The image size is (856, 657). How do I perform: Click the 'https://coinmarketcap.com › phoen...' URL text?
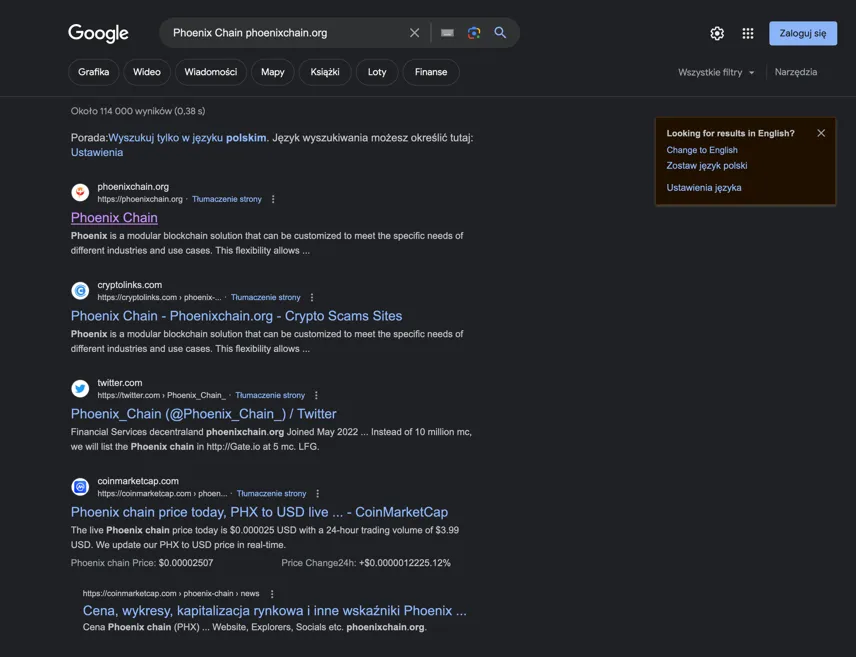point(162,494)
